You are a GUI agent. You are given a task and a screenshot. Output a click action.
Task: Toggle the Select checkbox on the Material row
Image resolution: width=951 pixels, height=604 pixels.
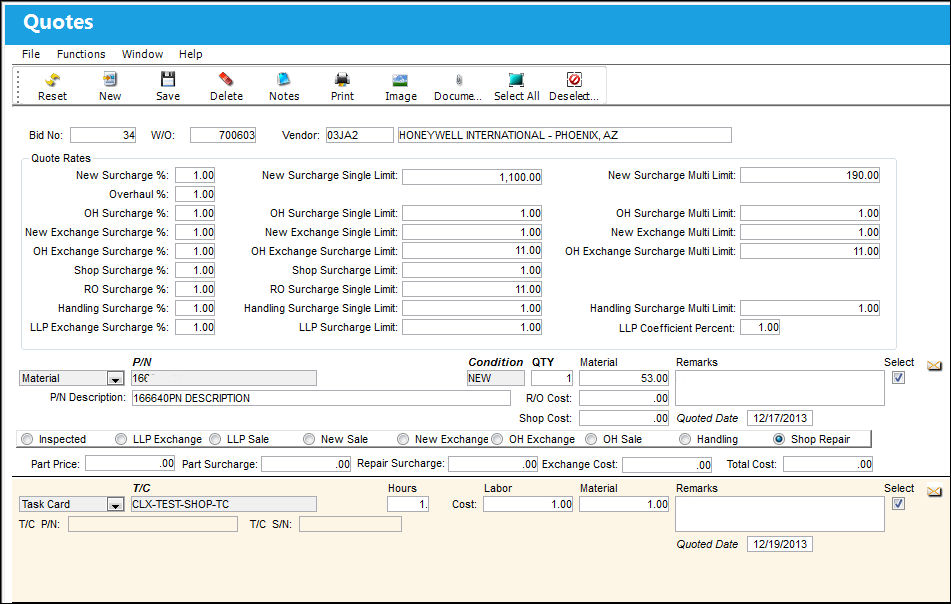[898, 378]
